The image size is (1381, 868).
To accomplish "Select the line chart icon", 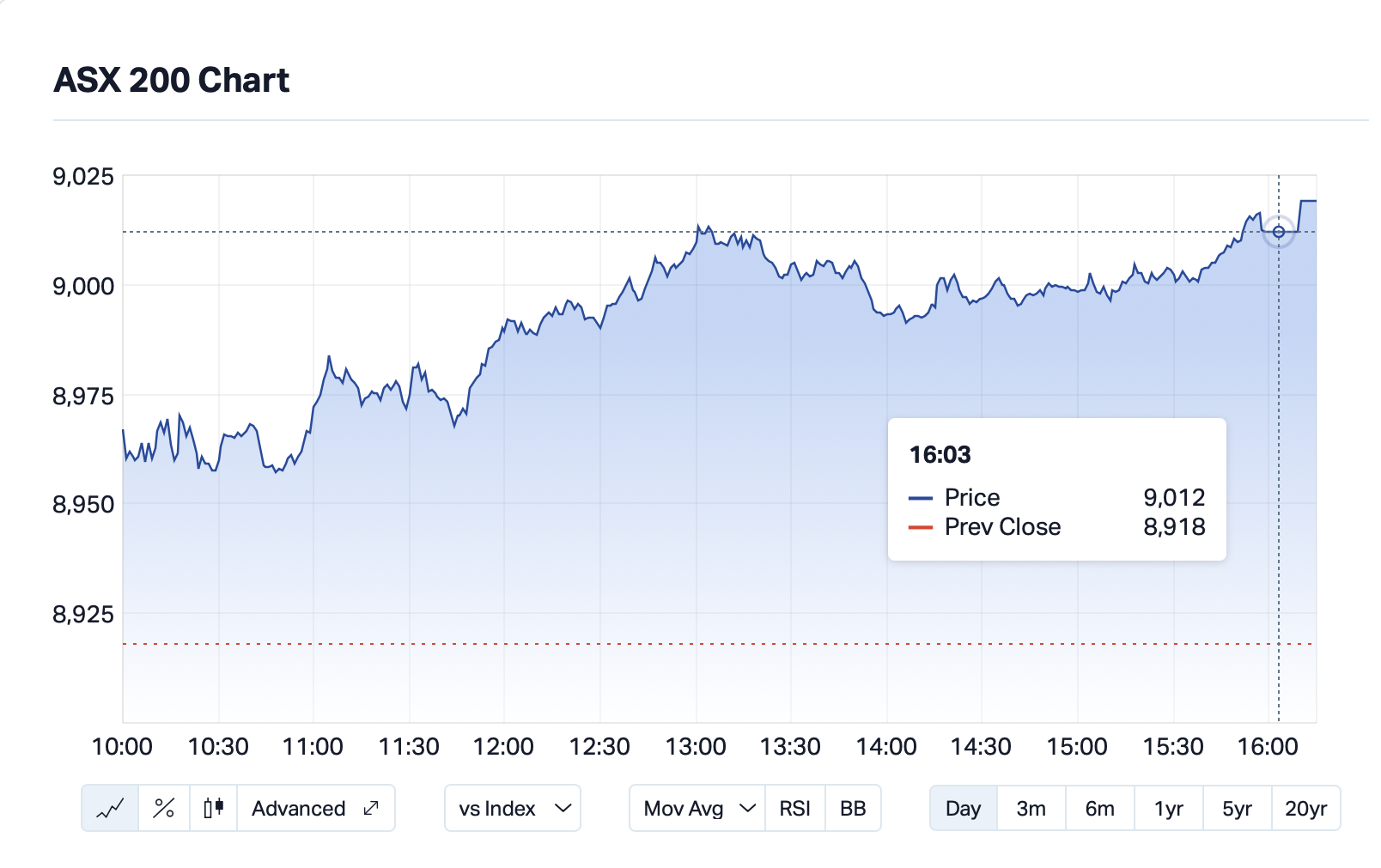I will coord(109,808).
